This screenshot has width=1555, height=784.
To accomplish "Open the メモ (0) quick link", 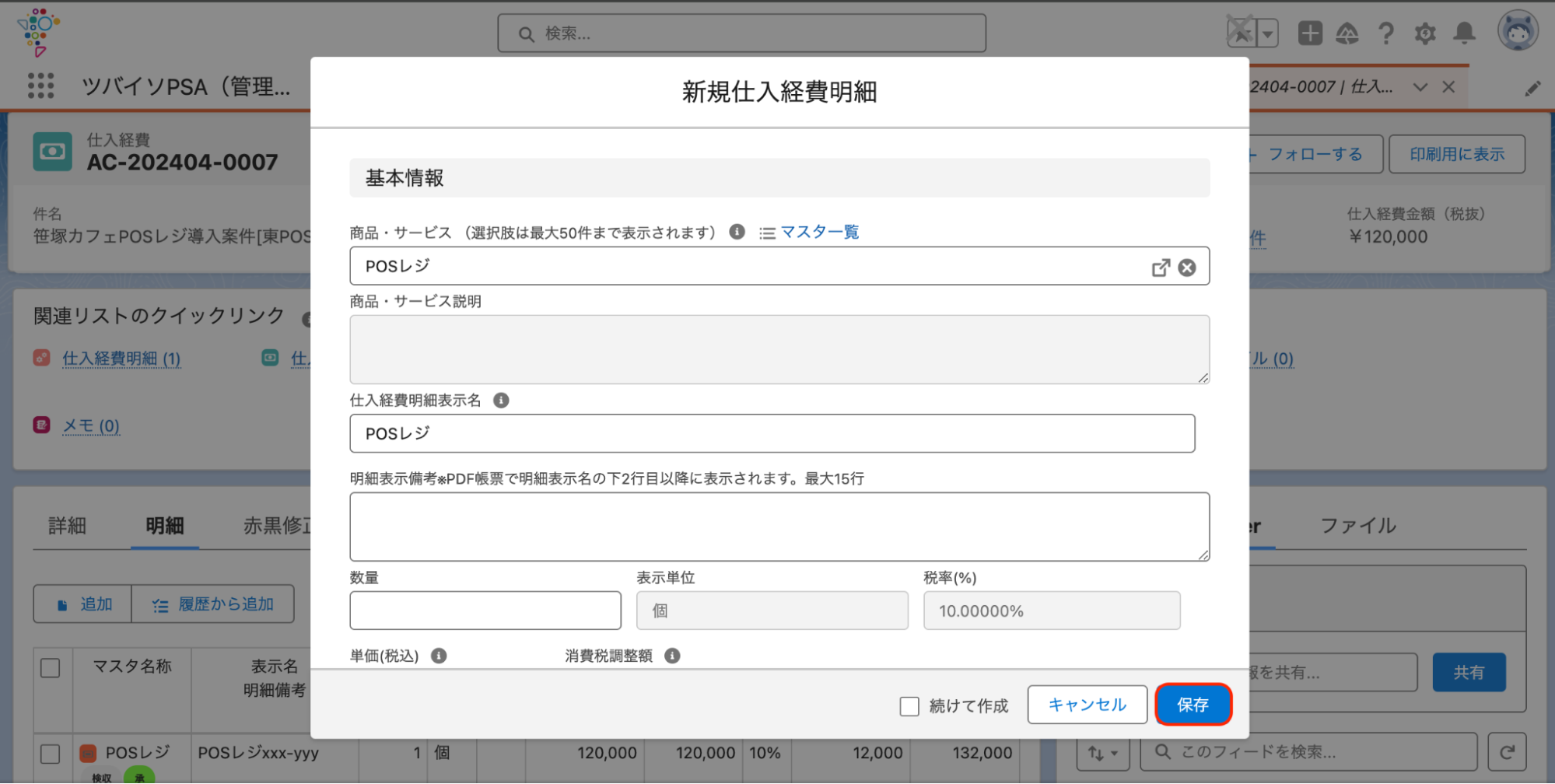I will (x=91, y=425).
